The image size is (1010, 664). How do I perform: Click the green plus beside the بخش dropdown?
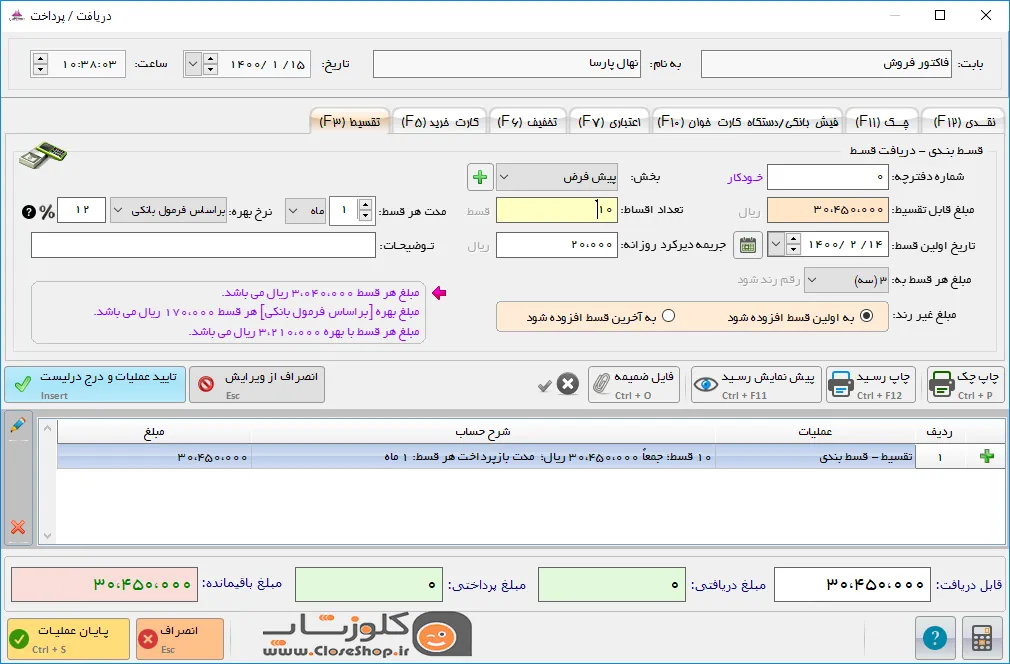click(x=480, y=177)
